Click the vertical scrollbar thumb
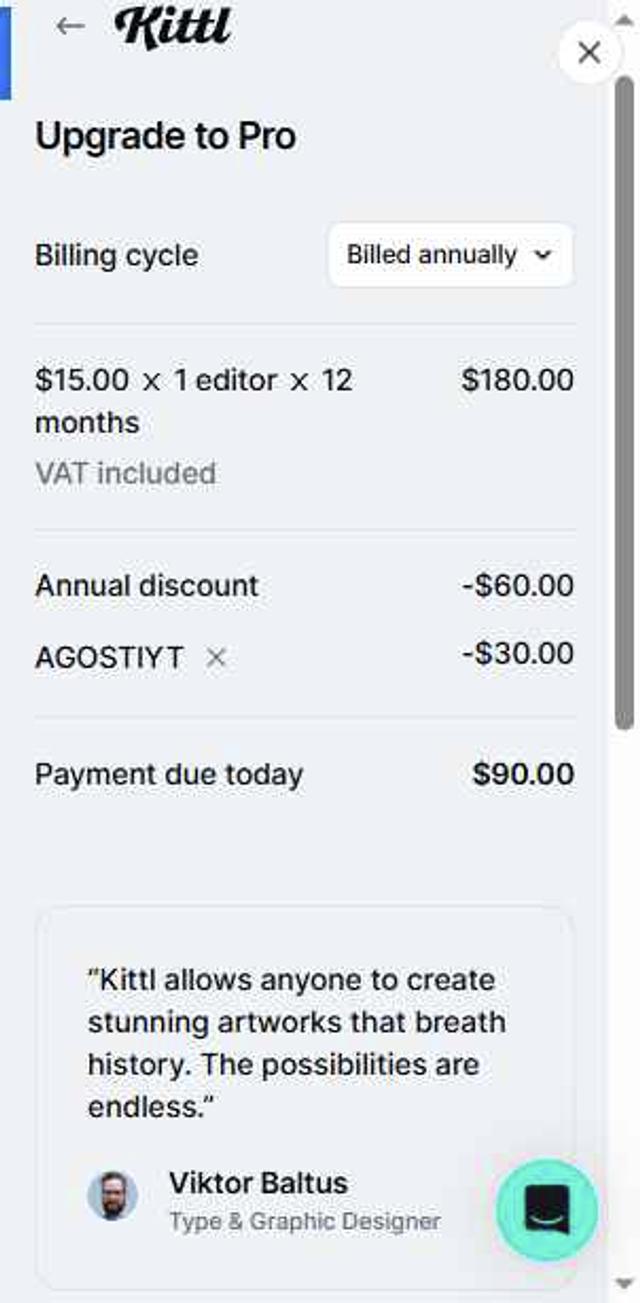The width and height of the screenshot is (640, 1303). [624, 400]
